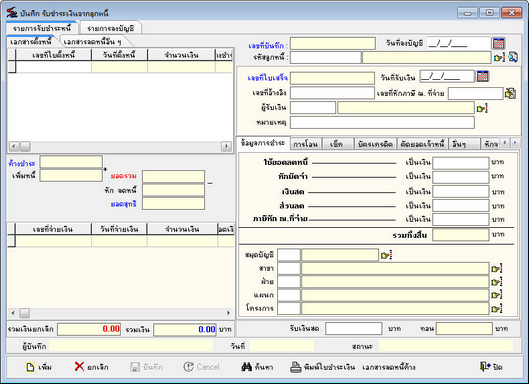Screen dimensions: 529x384
Task: Click the withholding tax document icon
Action: [510, 93]
